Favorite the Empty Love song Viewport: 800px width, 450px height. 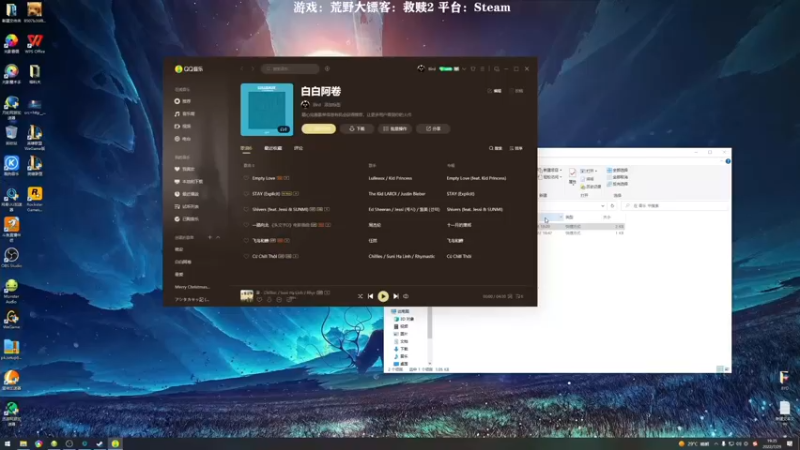pyautogui.click(x=246, y=178)
